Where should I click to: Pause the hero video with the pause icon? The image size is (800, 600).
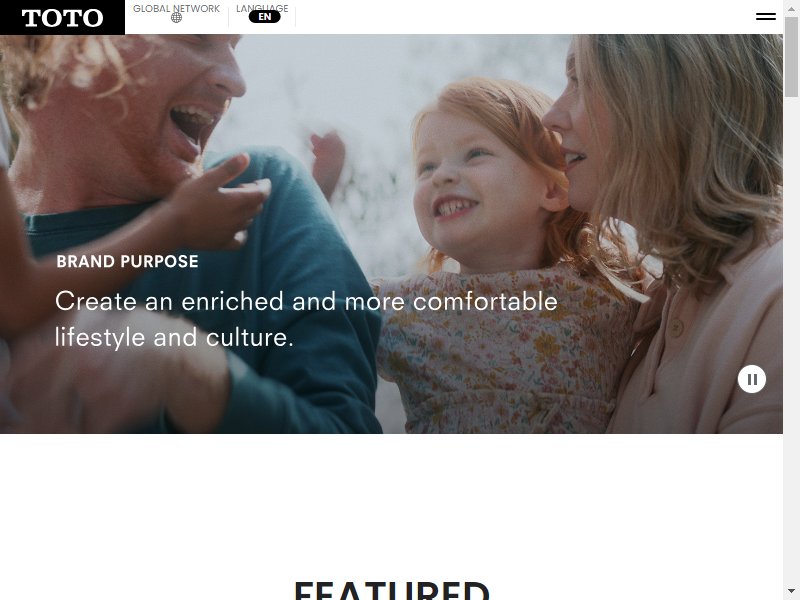tap(752, 379)
